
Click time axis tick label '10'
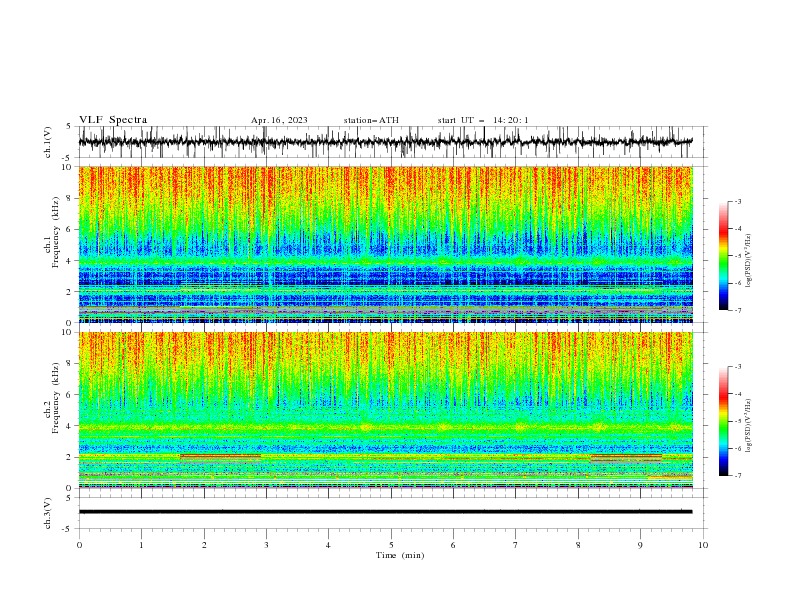pyautogui.click(x=703, y=545)
